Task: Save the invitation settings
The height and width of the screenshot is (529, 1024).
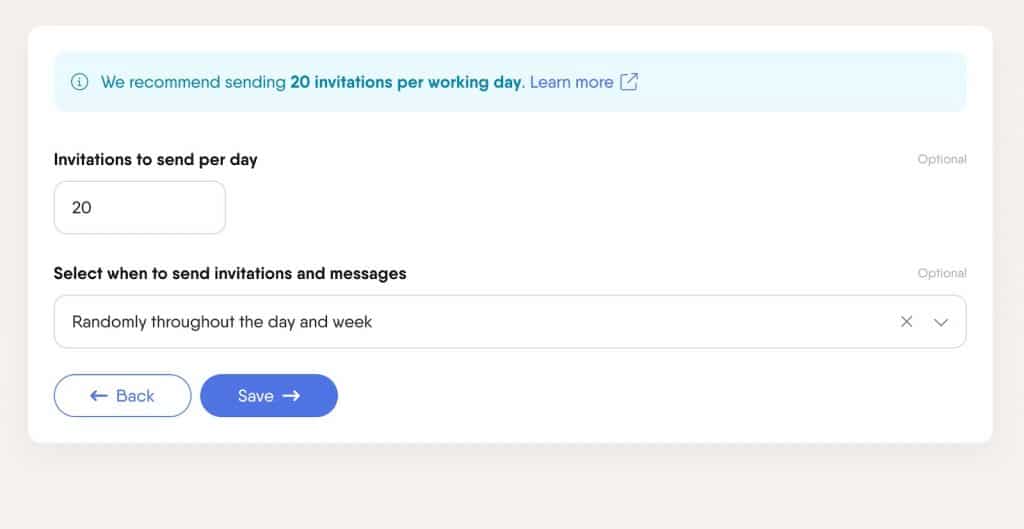Action: coord(269,396)
